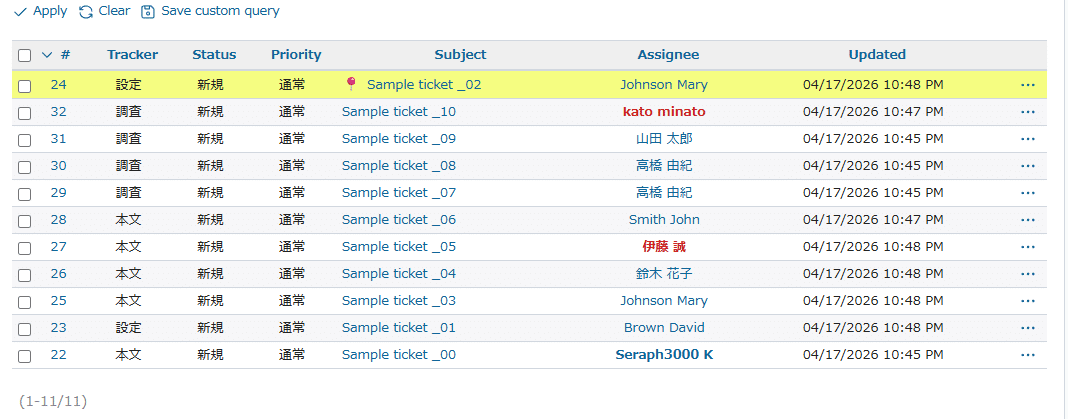Sort by the Updated column header
The image size is (1068, 419).
pos(877,55)
